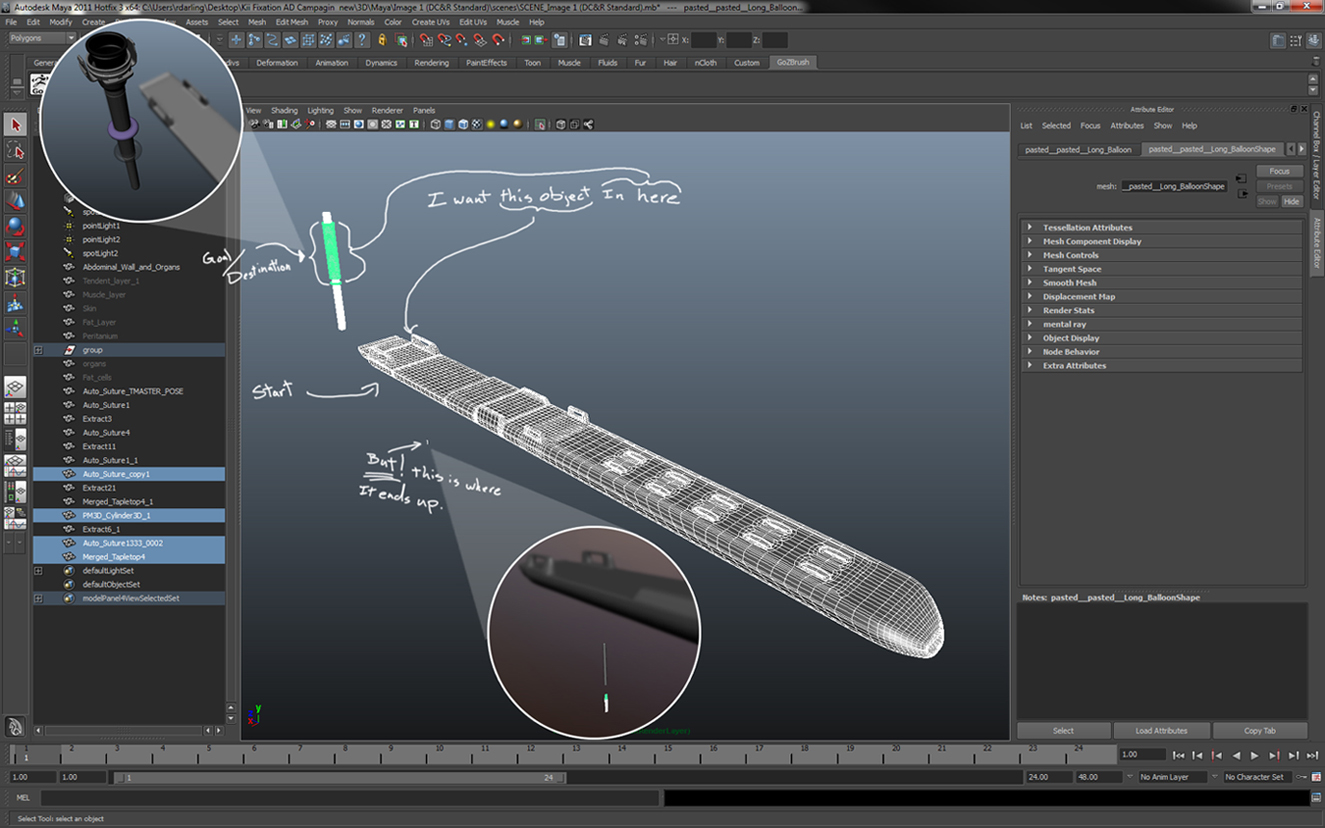Image resolution: width=1325 pixels, height=828 pixels.
Task: Open the Create UVs menu
Action: coord(430,22)
